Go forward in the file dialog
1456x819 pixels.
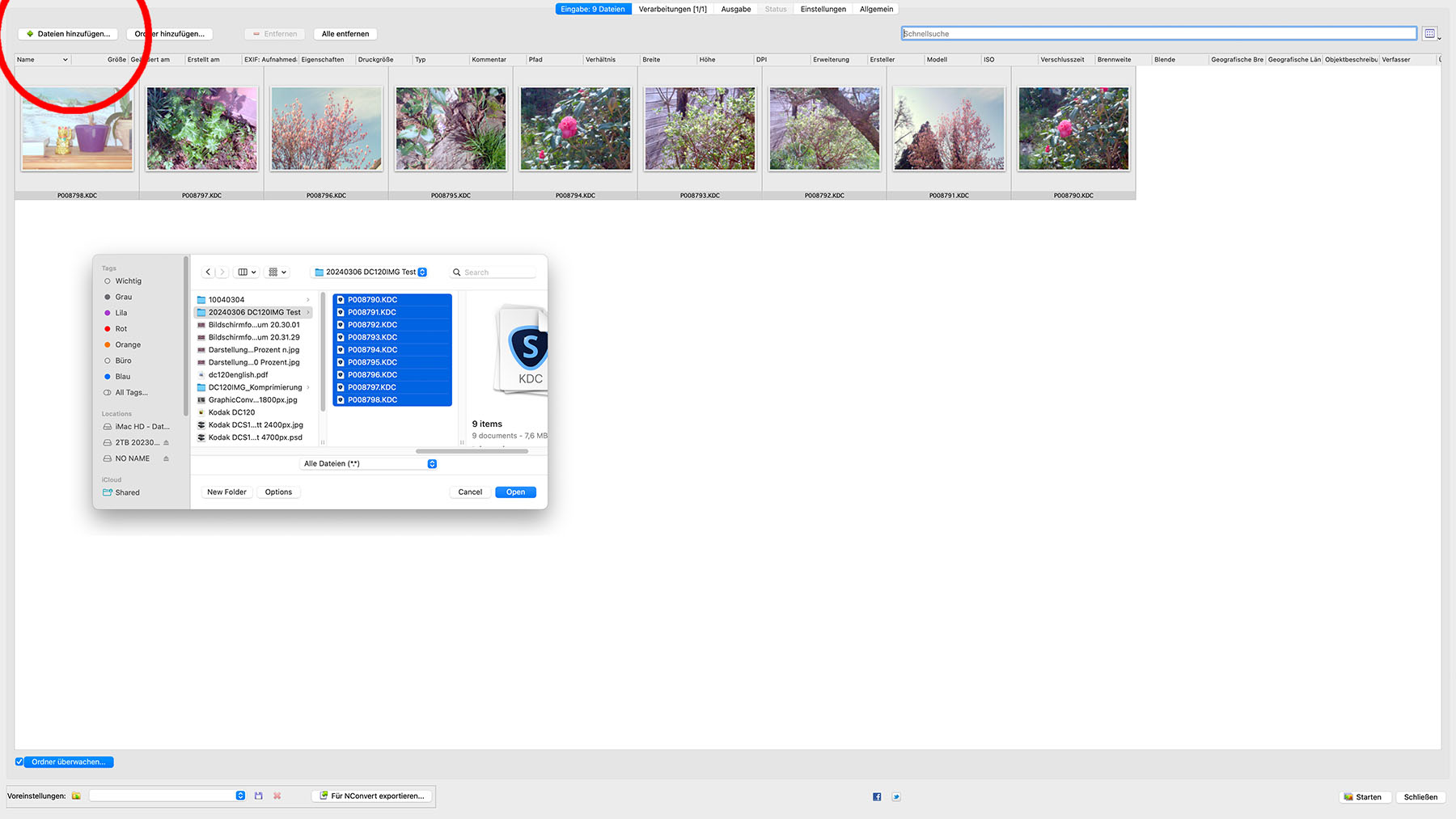click(x=222, y=272)
